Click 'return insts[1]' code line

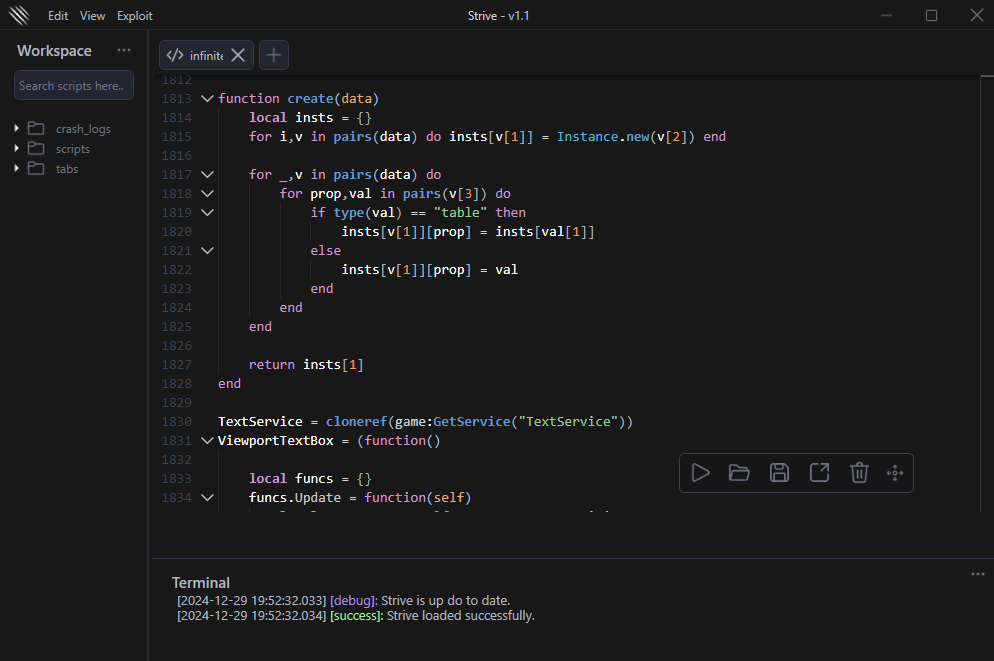[306, 364]
